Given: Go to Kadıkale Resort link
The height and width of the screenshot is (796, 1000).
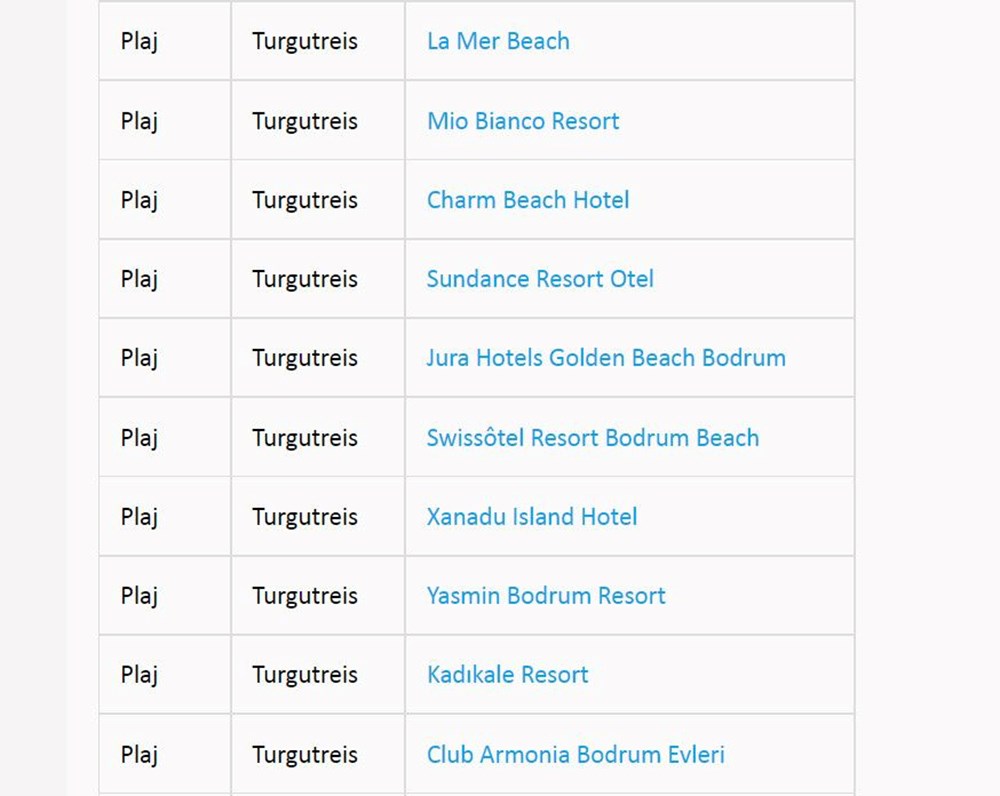Looking at the screenshot, I should tap(508, 675).
